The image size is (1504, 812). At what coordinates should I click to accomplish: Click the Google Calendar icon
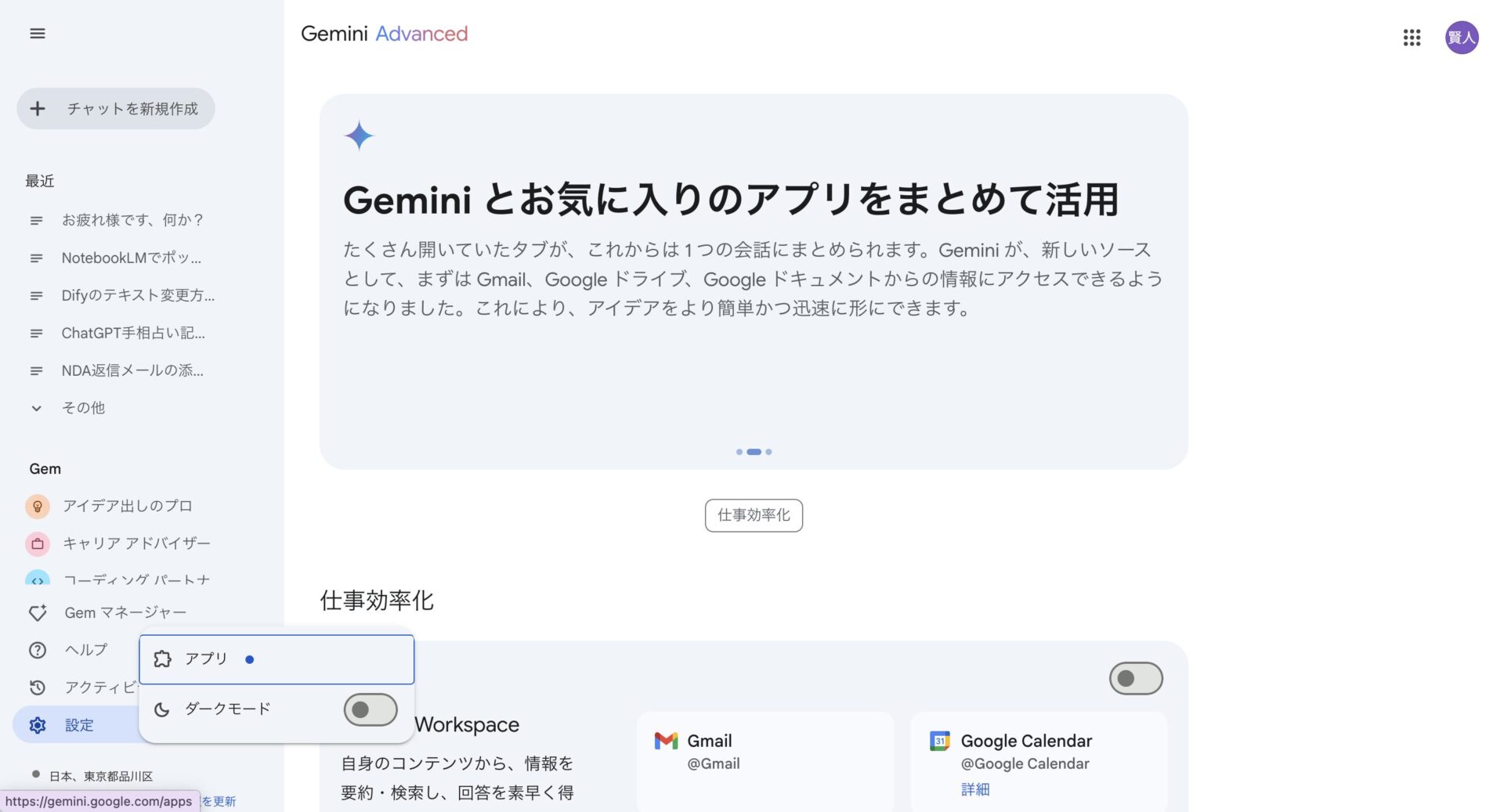pos(941,740)
